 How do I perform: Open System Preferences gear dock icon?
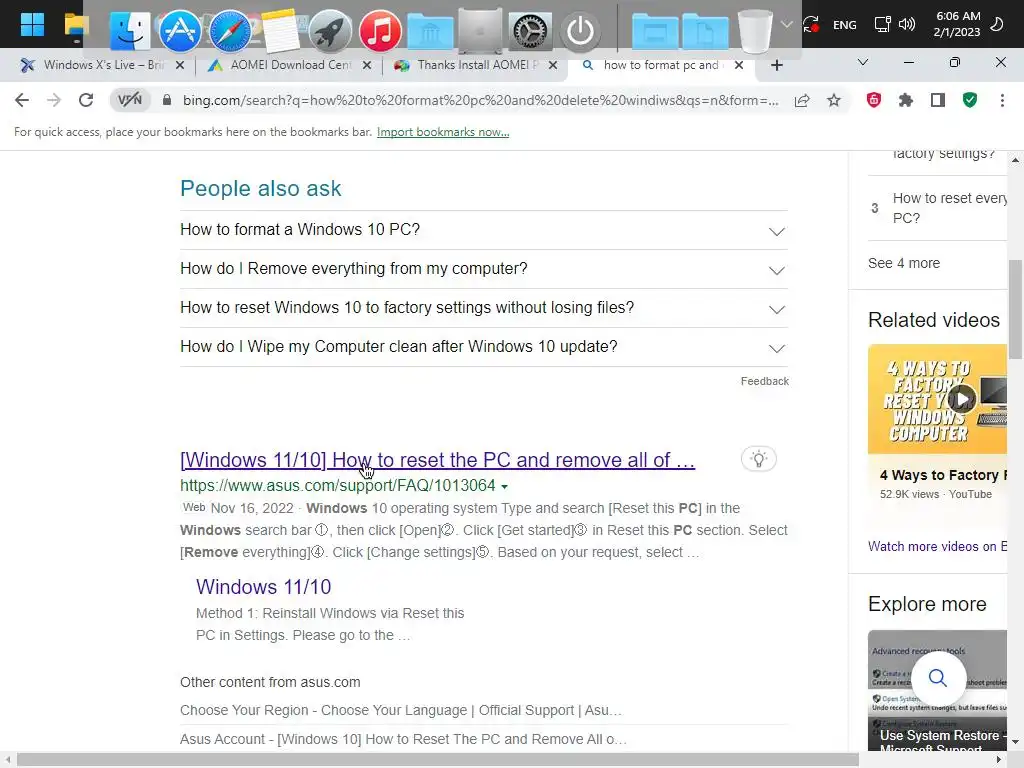(x=530, y=31)
